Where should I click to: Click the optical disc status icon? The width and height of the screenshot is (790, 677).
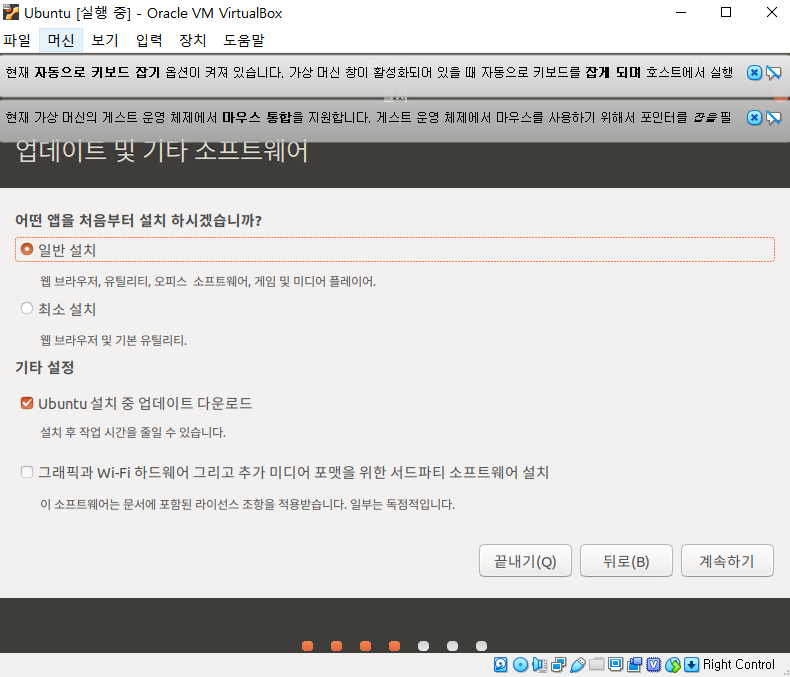(x=520, y=665)
